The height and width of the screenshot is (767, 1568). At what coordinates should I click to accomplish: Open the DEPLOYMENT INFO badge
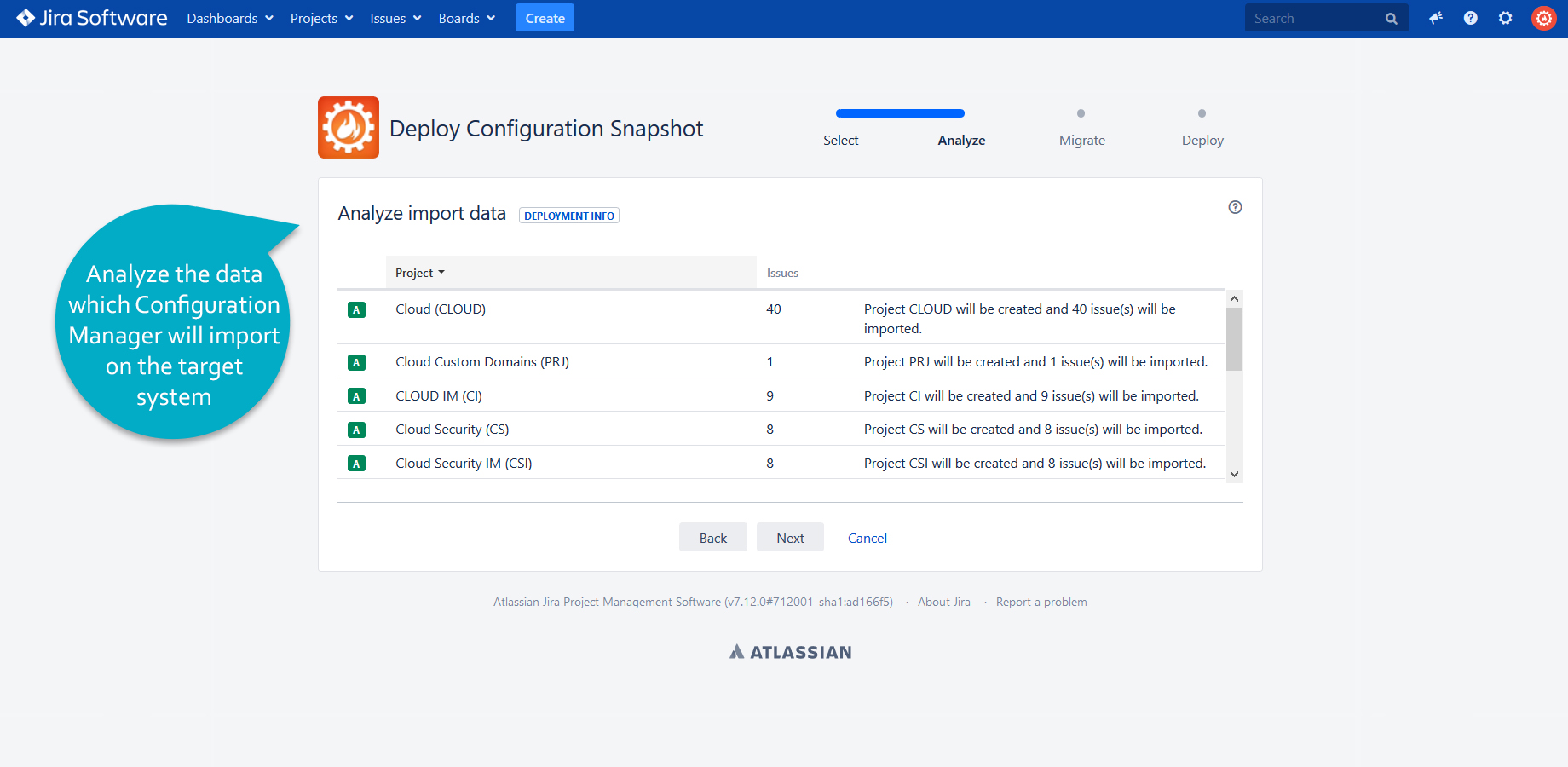click(569, 216)
